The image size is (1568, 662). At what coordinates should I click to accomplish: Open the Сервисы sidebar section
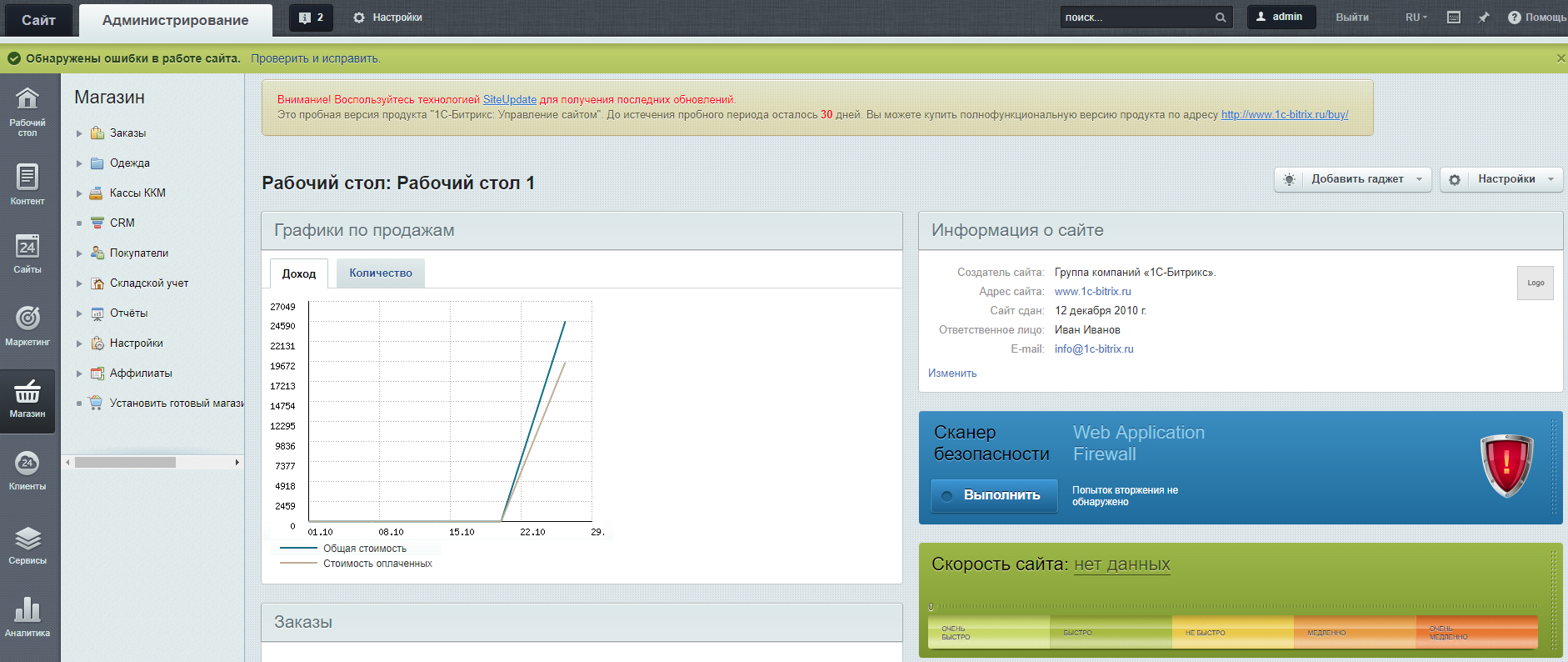[x=27, y=545]
